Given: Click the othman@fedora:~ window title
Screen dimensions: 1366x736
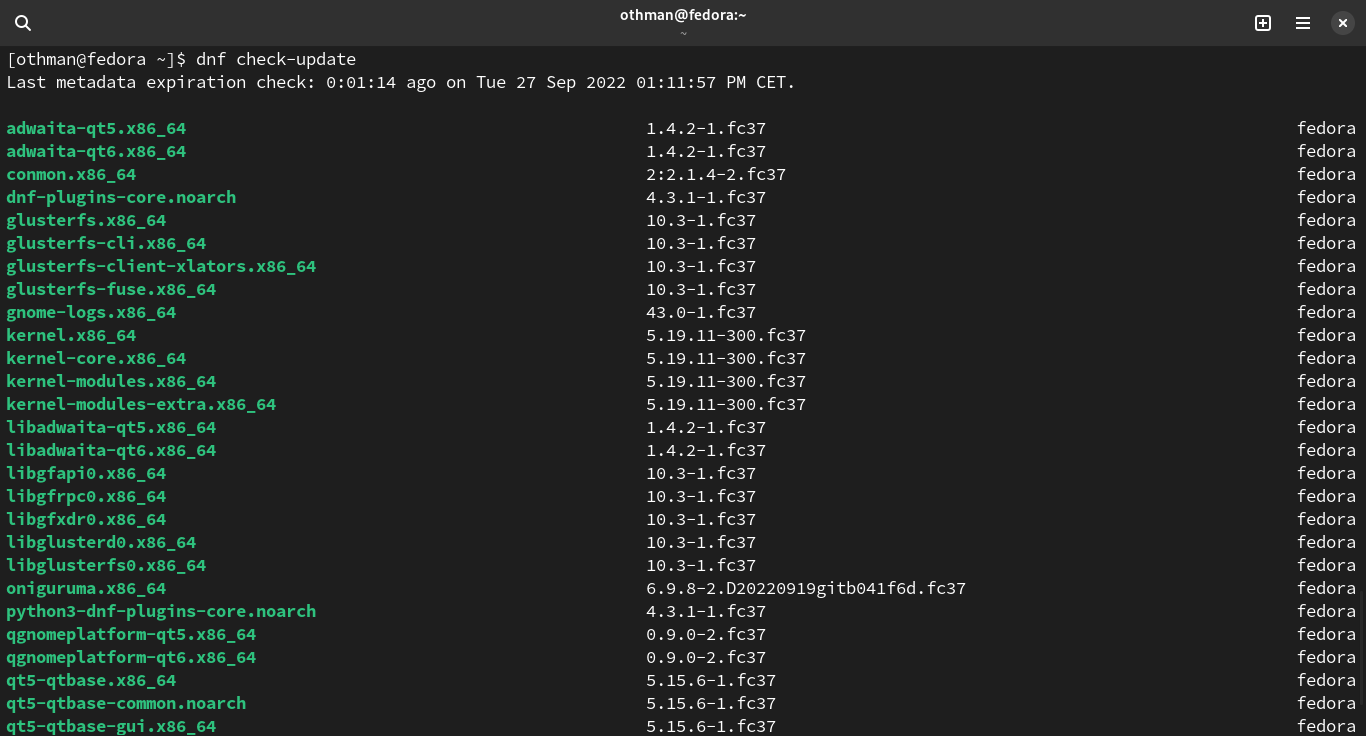Looking at the screenshot, I should pyautogui.click(x=683, y=15).
